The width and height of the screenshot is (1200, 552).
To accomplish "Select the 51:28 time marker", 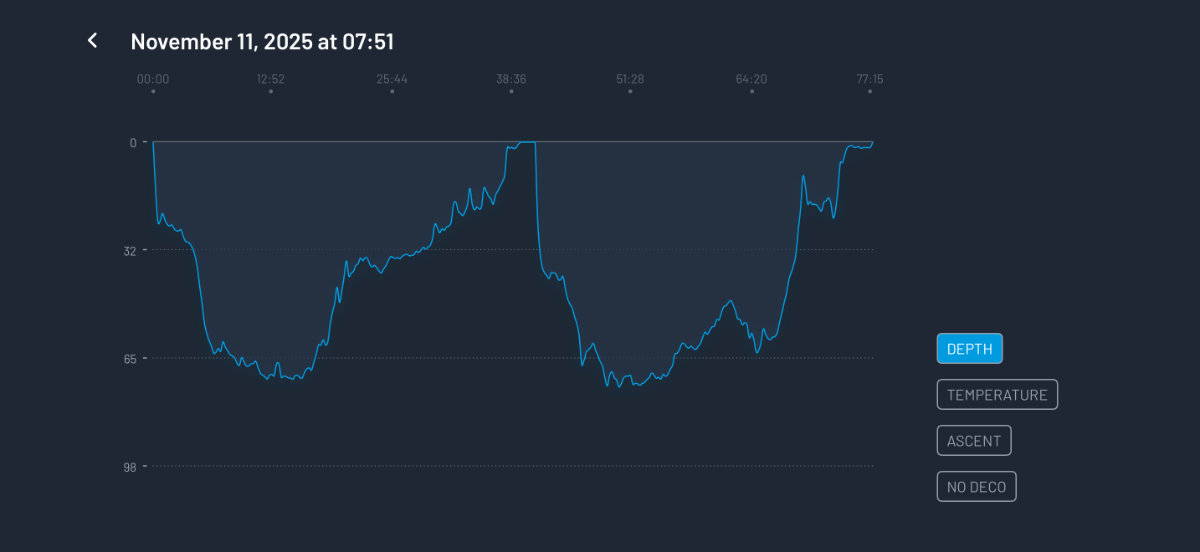I will [x=630, y=80].
